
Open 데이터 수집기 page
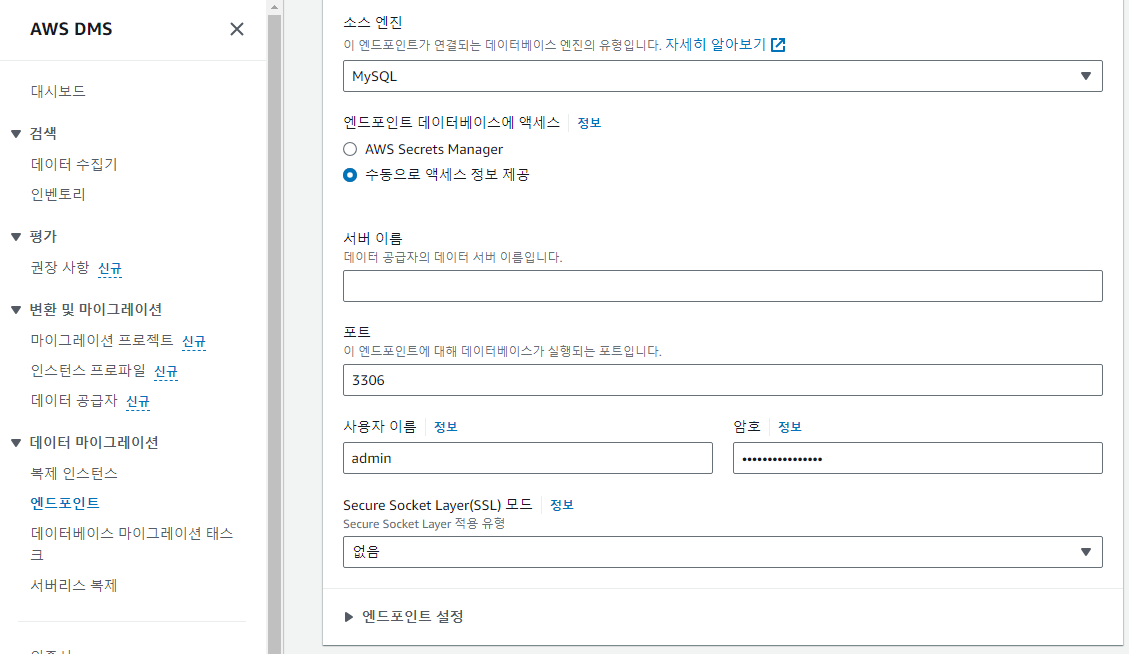[x=73, y=164]
